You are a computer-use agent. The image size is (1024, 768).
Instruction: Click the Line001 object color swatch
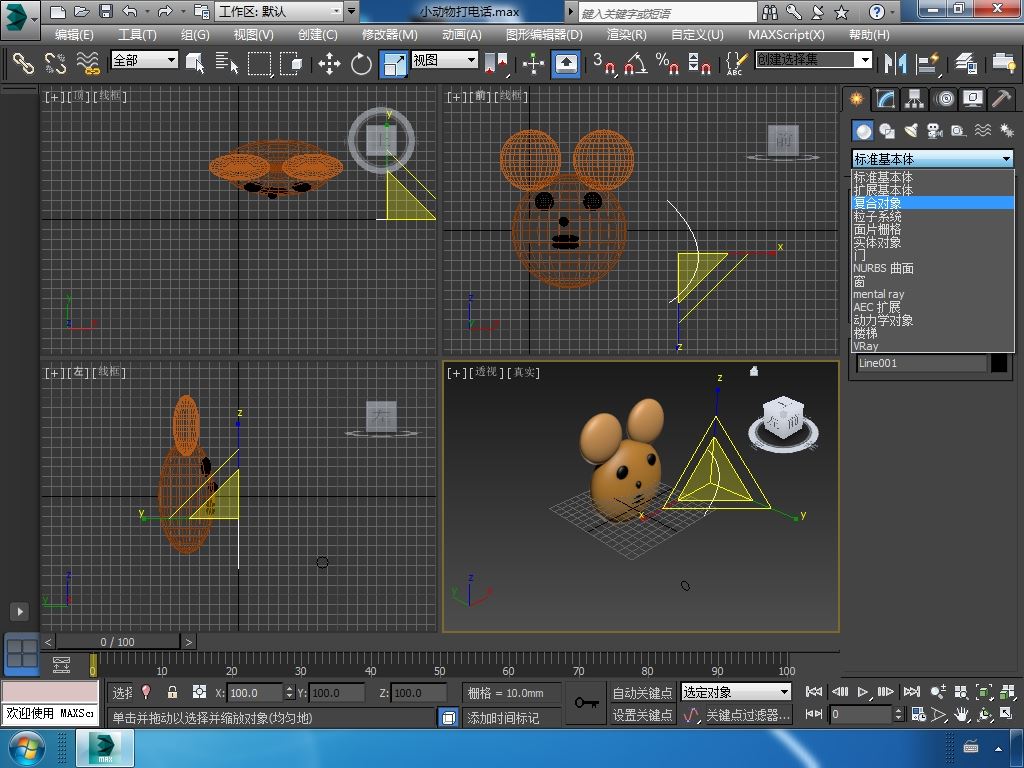point(999,363)
